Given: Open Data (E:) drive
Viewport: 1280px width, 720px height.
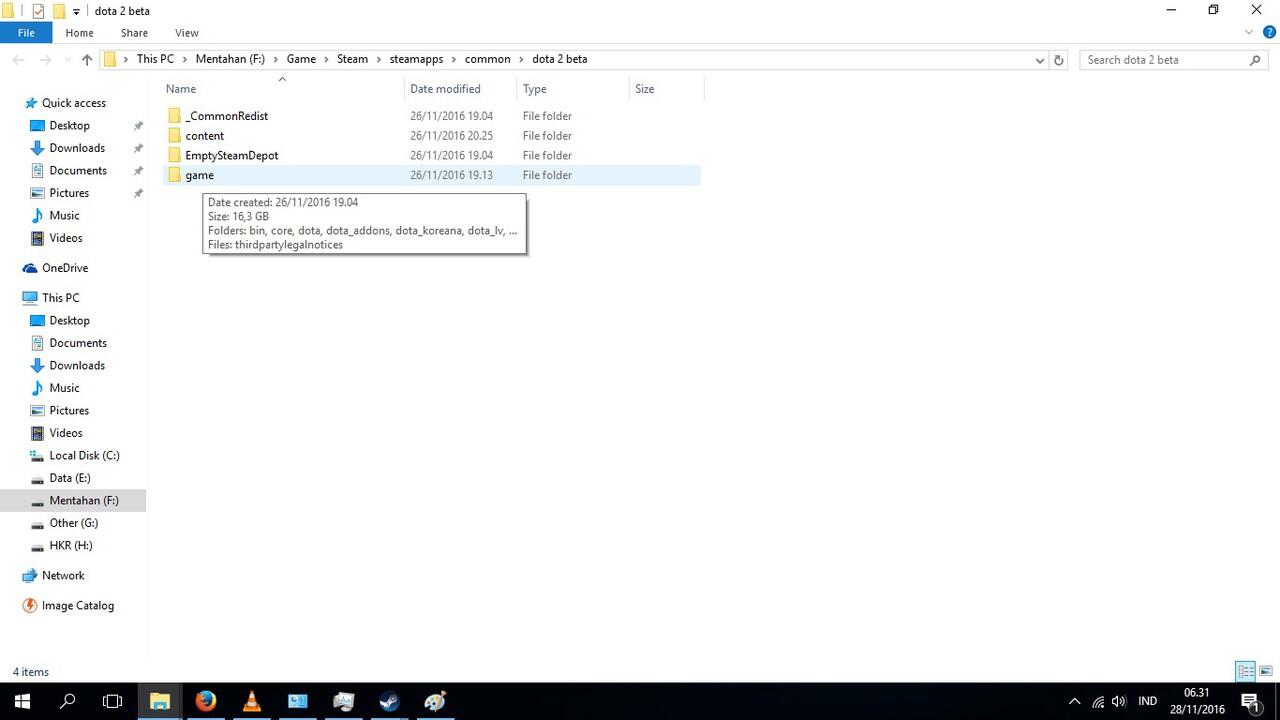Looking at the screenshot, I should pyautogui.click(x=70, y=478).
